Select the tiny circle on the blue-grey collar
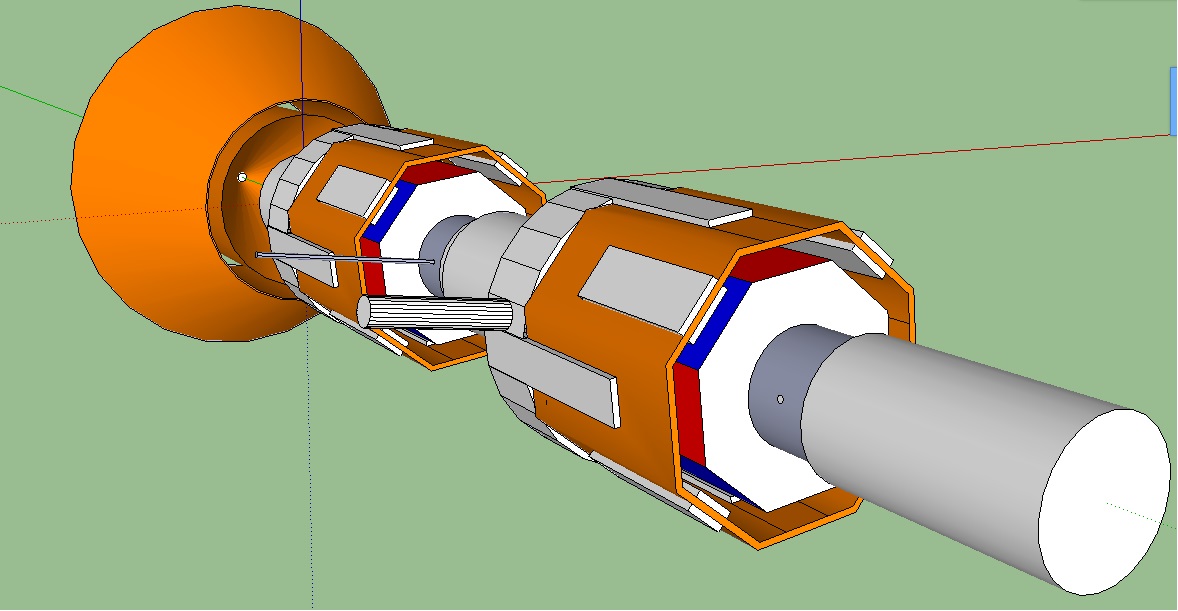1178x611 pixels. (780, 399)
